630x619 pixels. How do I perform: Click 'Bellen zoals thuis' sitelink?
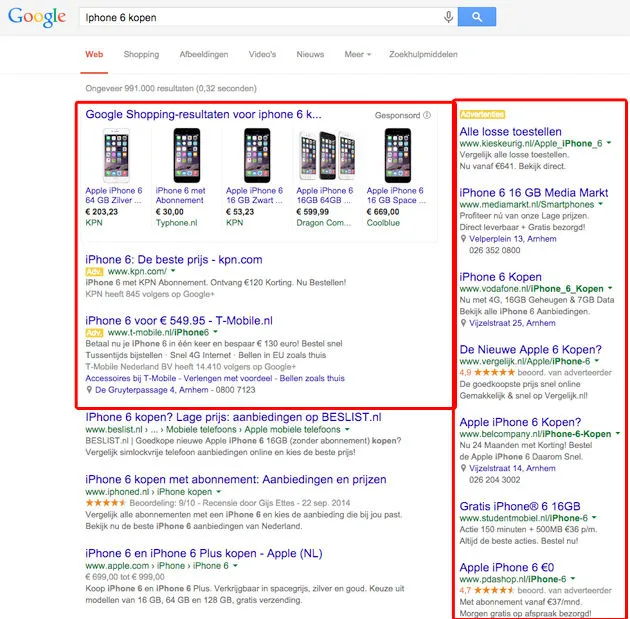pos(312,378)
